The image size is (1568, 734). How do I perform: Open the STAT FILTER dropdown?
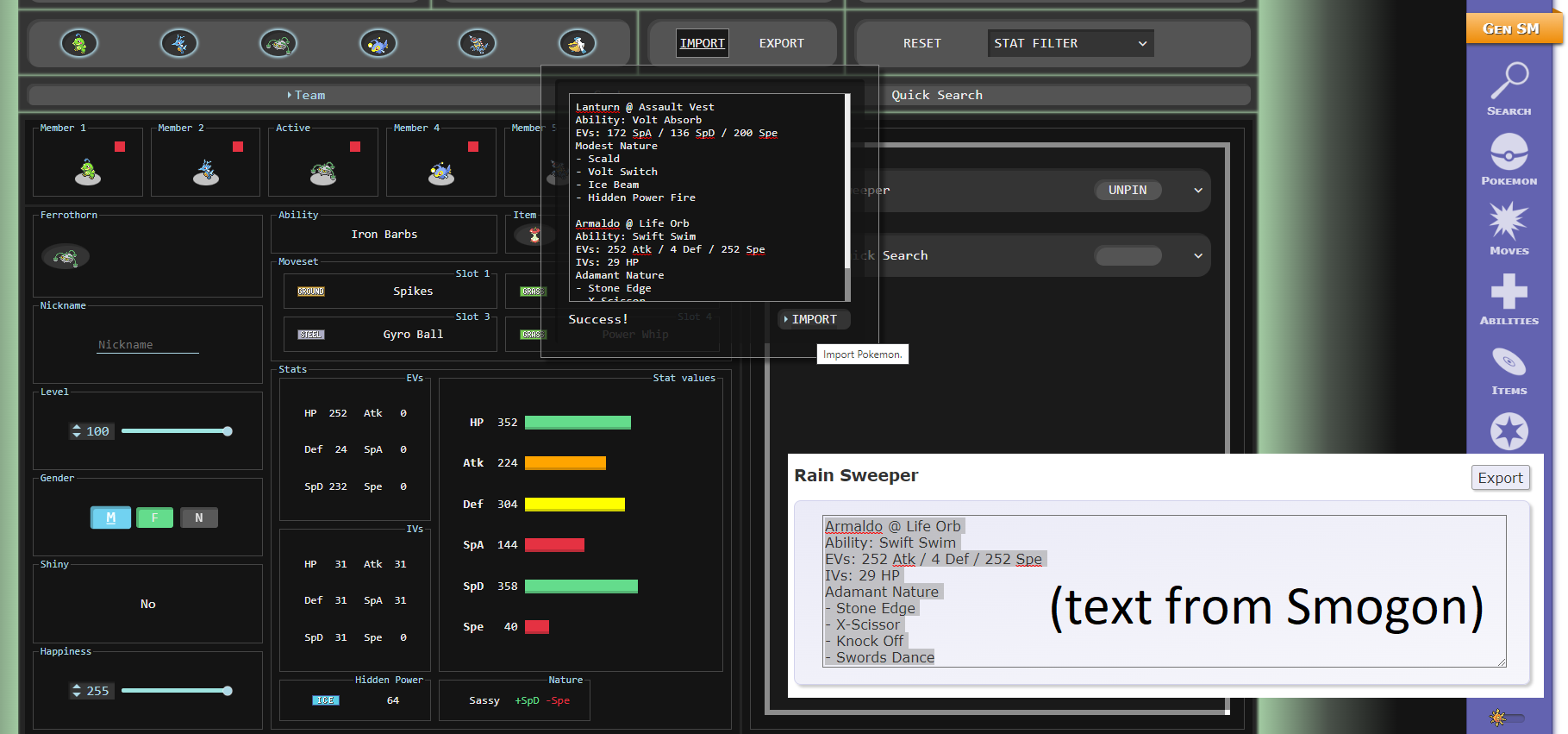[x=1071, y=43]
